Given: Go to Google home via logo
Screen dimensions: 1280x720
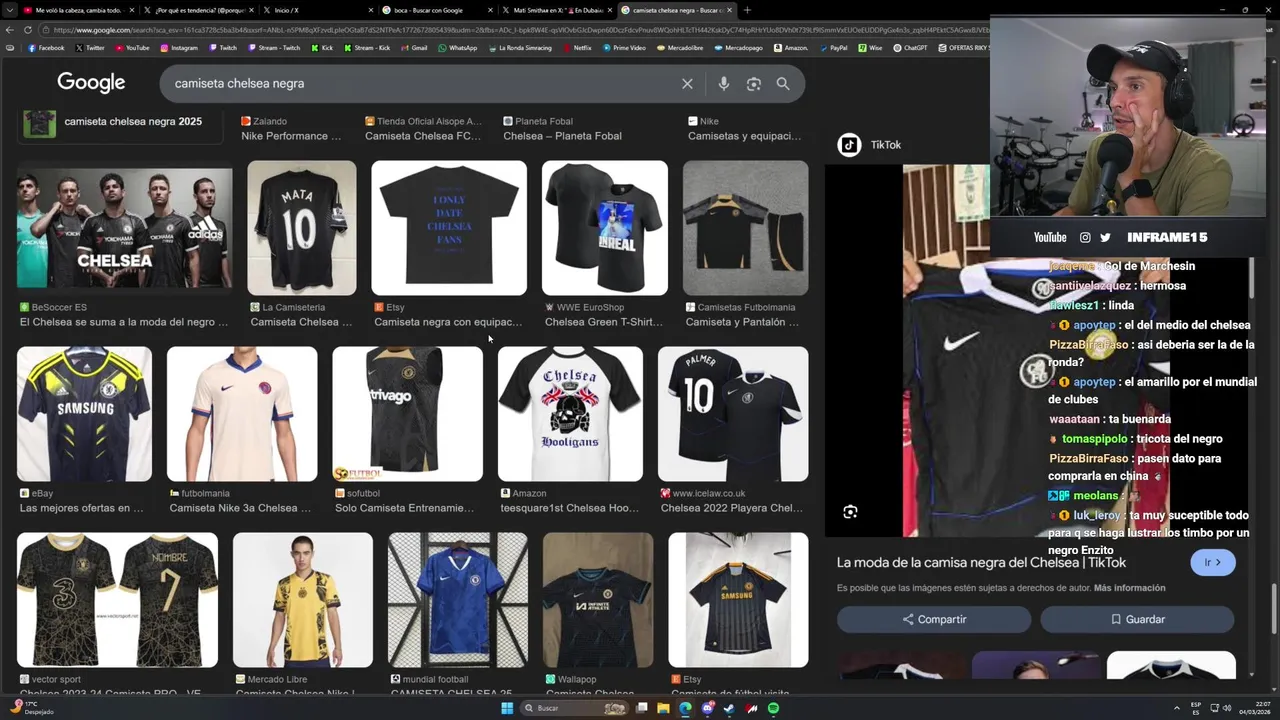Looking at the screenshot, I should point(91,83).
